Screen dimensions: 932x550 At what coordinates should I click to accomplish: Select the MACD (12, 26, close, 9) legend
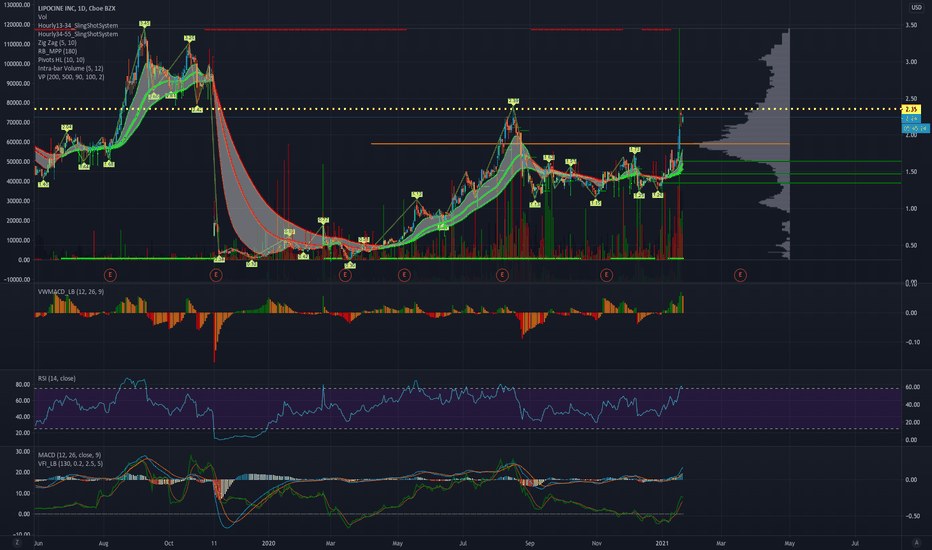[x=70, y=455]
